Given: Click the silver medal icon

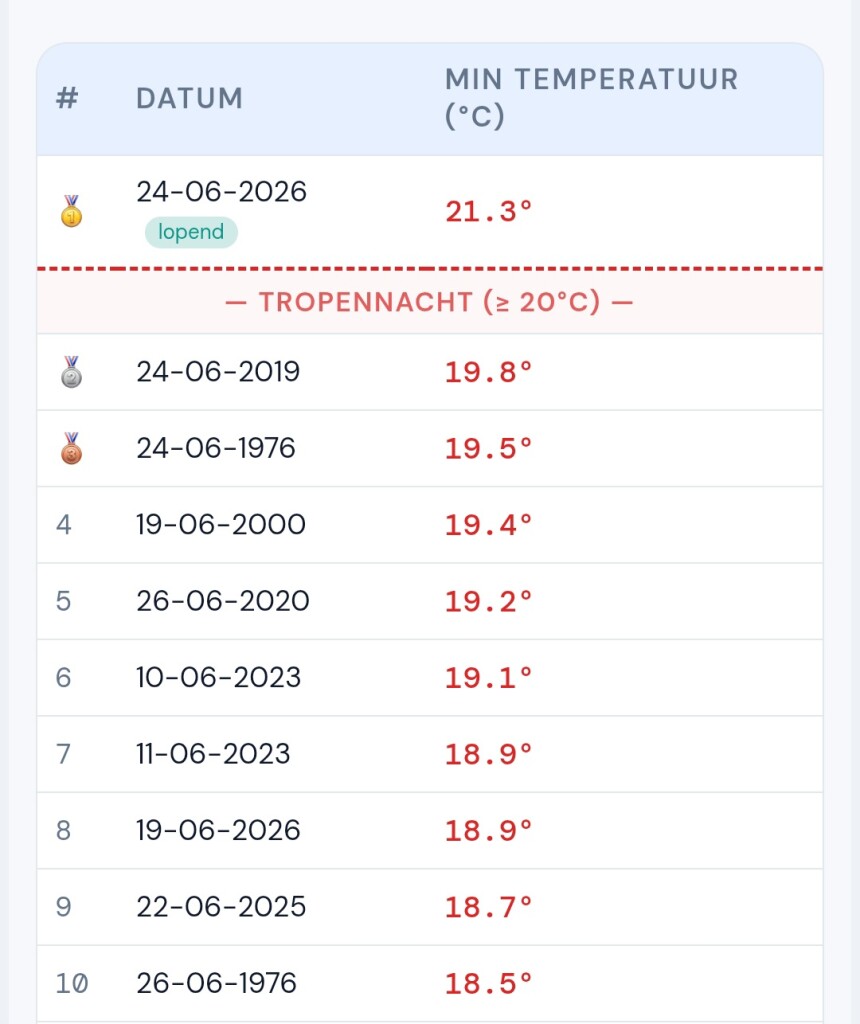Looking at the screenshot, I should (71, 372).
